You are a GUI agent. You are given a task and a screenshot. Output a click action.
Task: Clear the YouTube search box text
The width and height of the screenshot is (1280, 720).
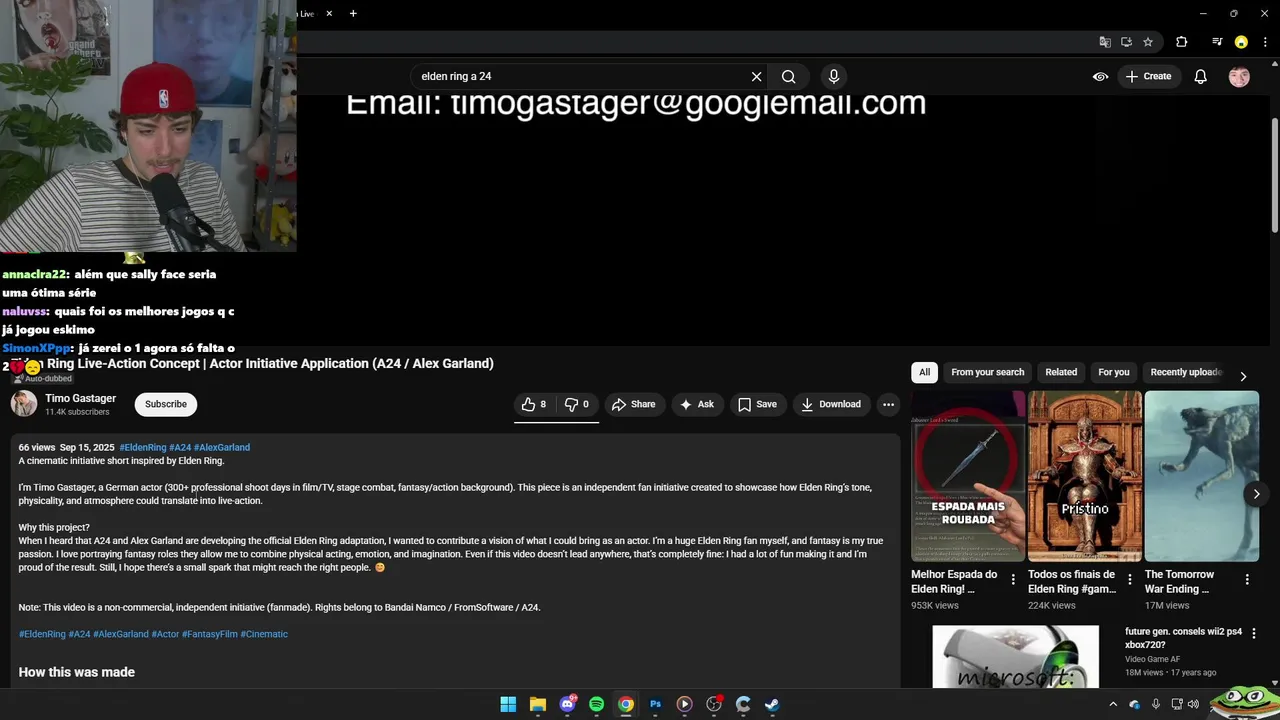coord(757,76)
